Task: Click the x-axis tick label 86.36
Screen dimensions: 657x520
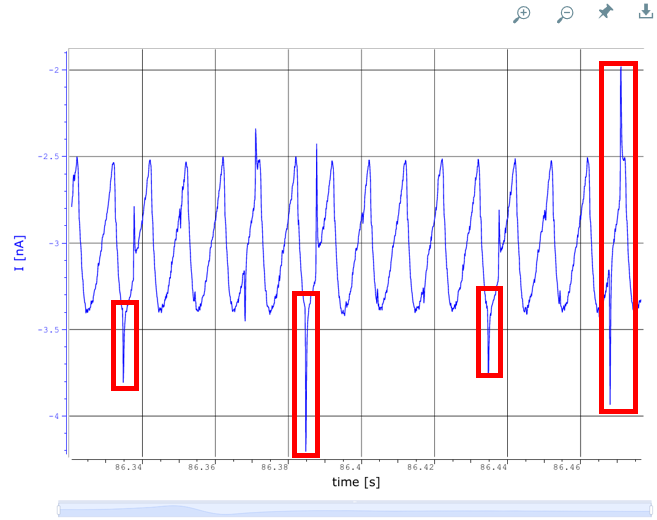Action: [x=202, y=467]
